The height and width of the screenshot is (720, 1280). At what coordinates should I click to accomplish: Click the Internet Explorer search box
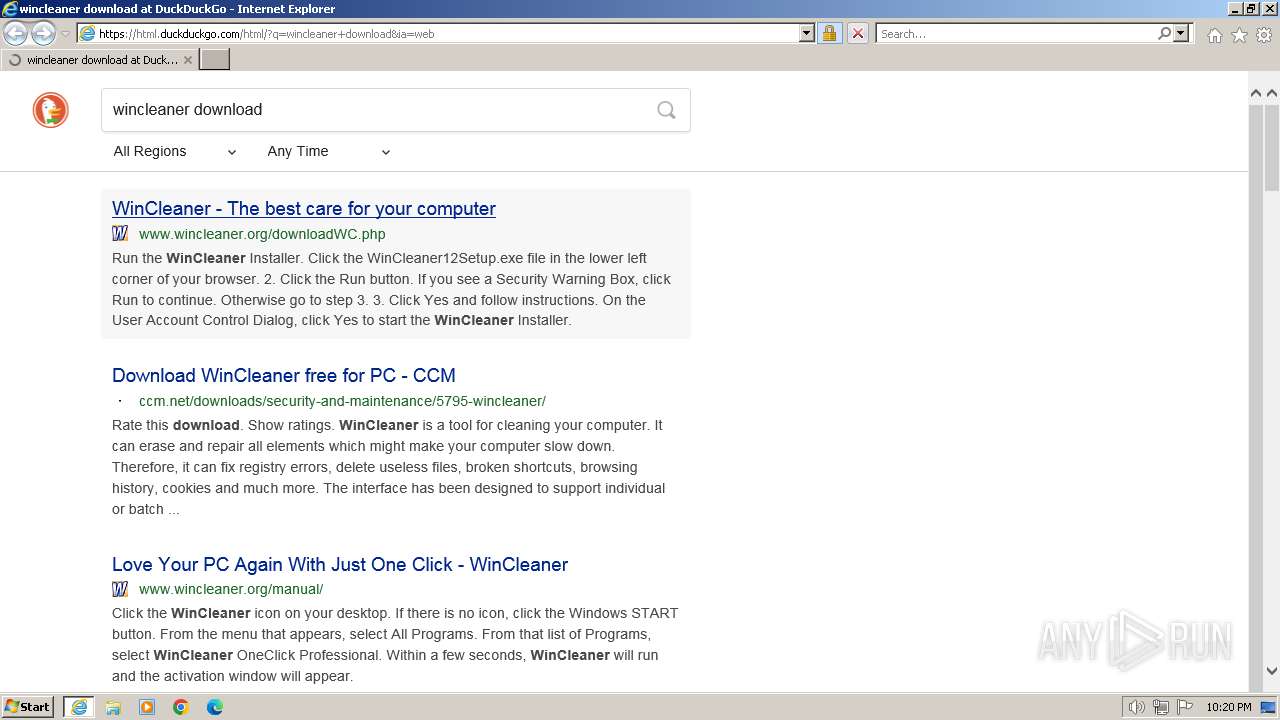(1015, 33)
